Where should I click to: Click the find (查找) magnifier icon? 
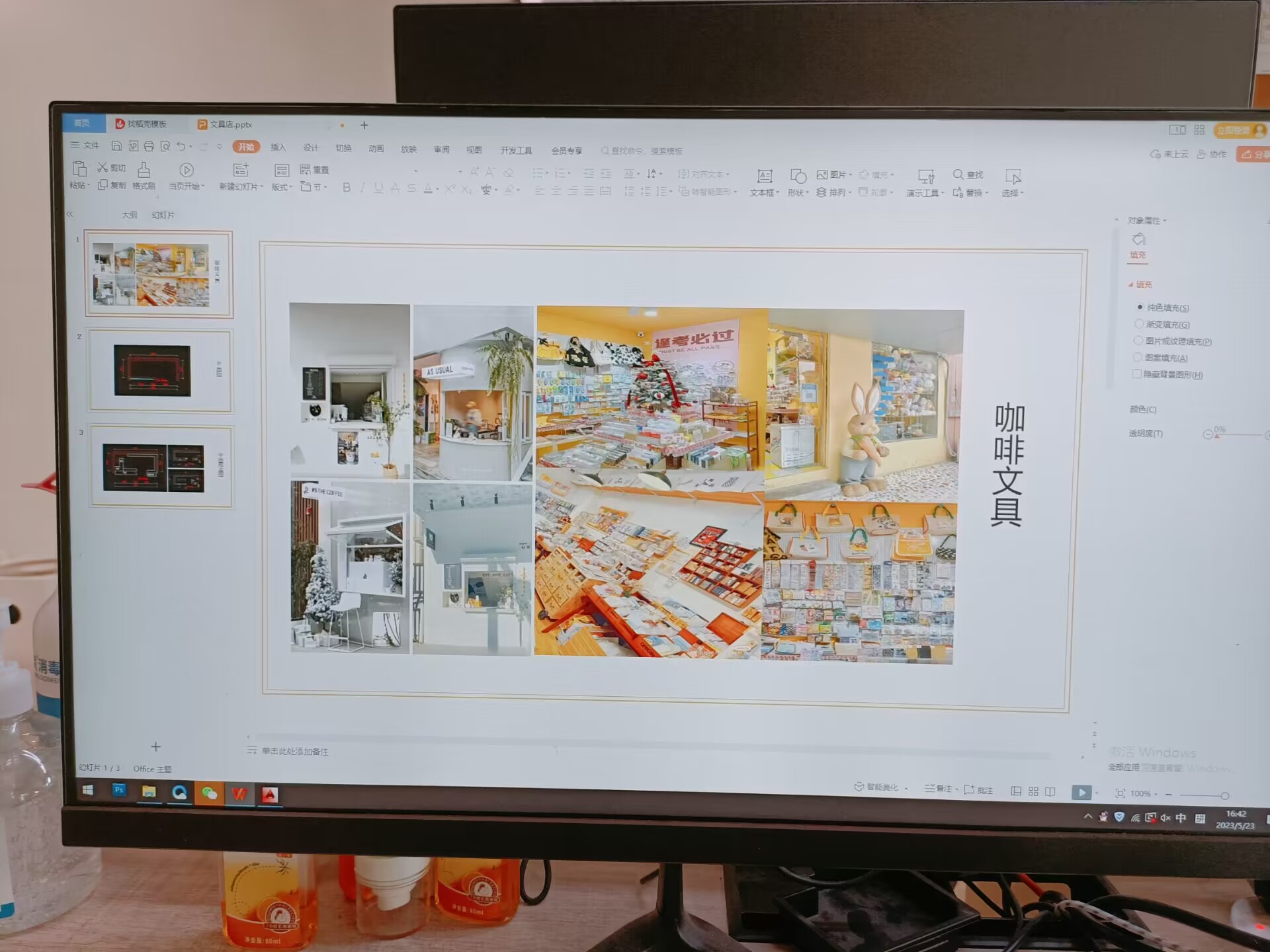coord(958,175)
